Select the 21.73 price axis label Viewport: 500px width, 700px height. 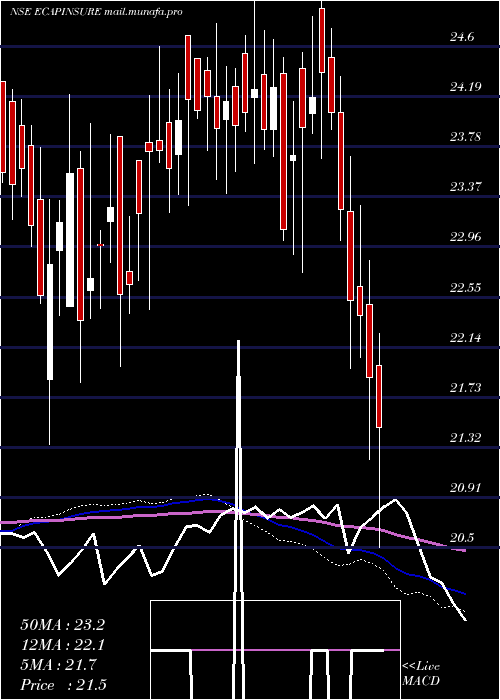466,388
